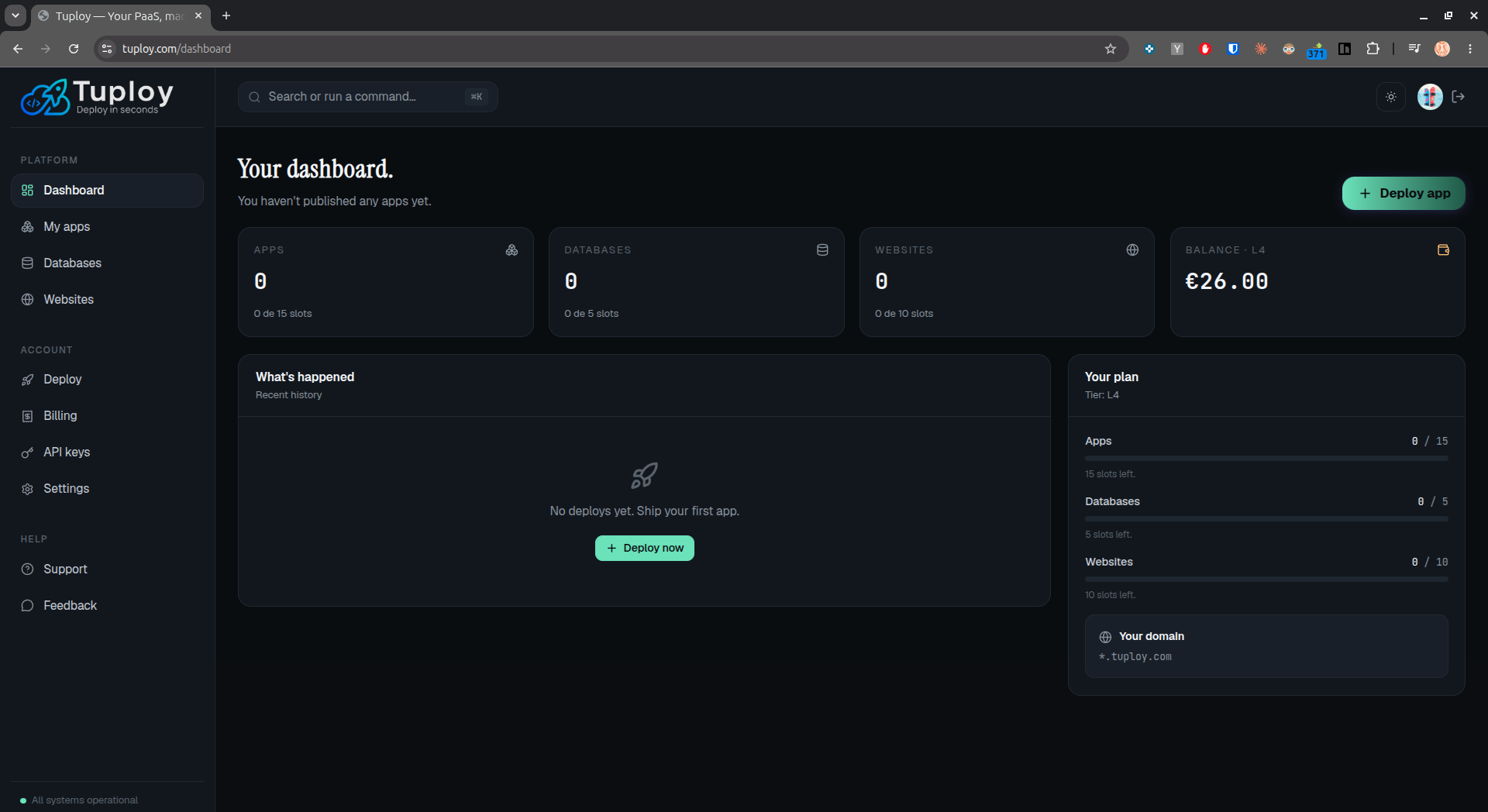Click the Apps card cubes icon

click(x=511, y=250)
